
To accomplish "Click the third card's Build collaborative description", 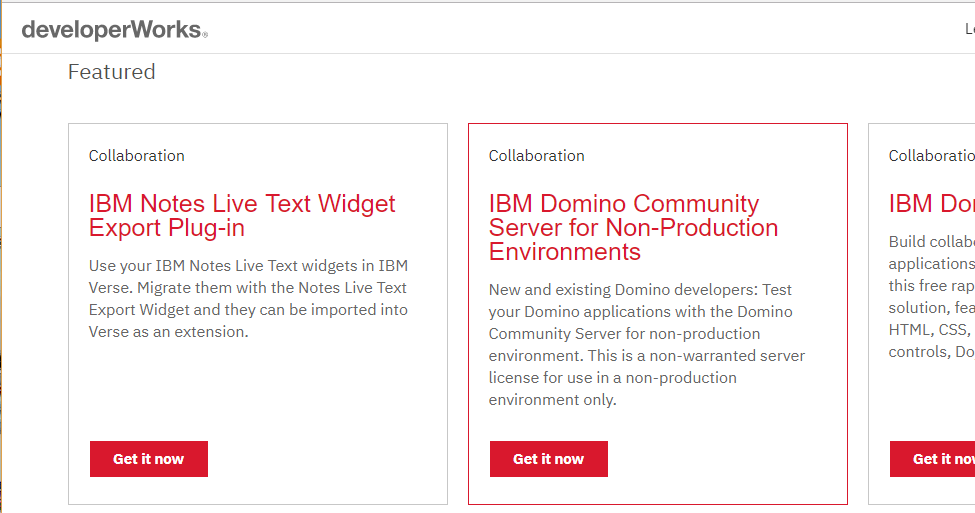I will tap(931, 296).
